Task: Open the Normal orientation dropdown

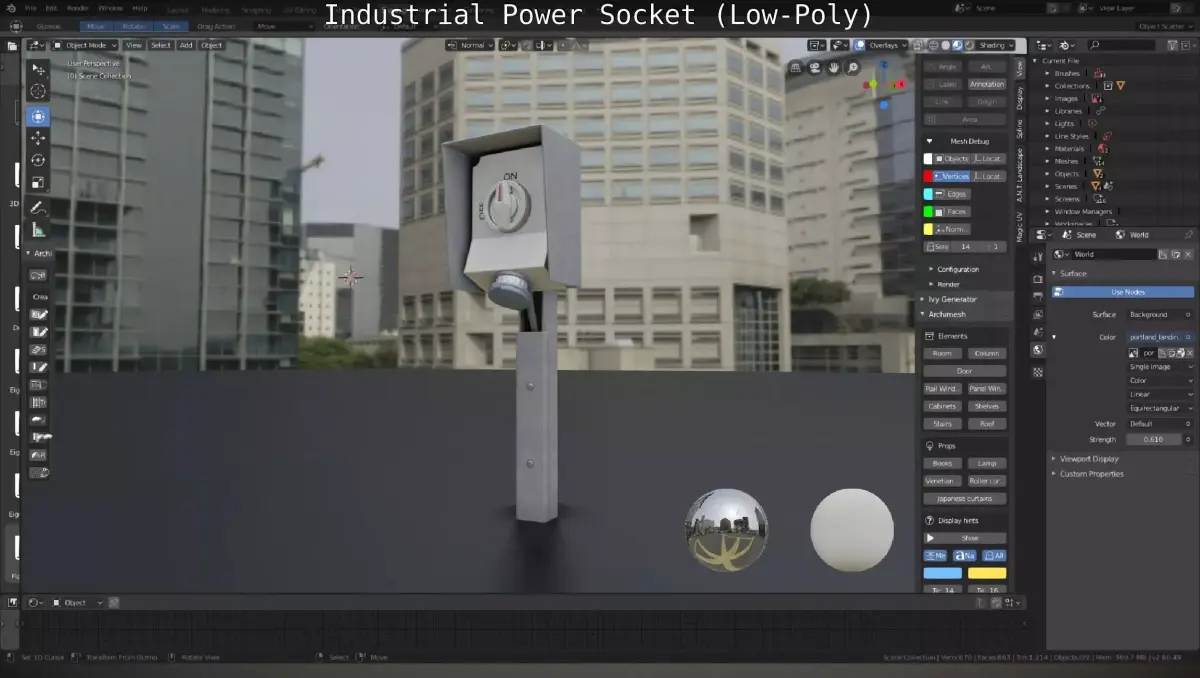Action: pyautogui.click(x=469, y=45)
